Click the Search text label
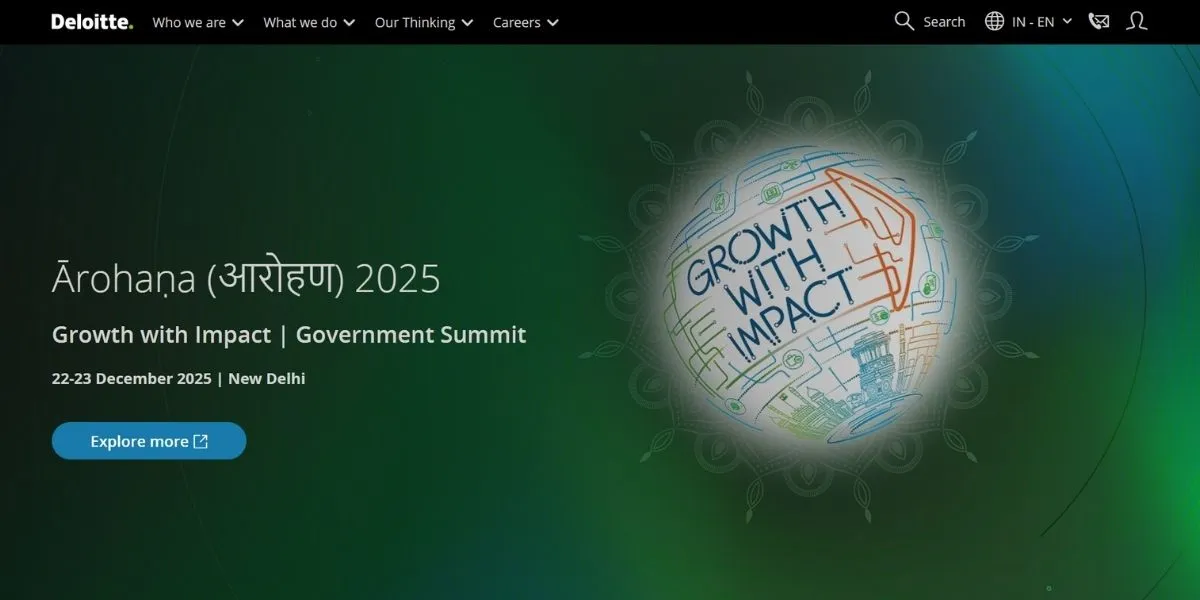 [x=944, y=22]
